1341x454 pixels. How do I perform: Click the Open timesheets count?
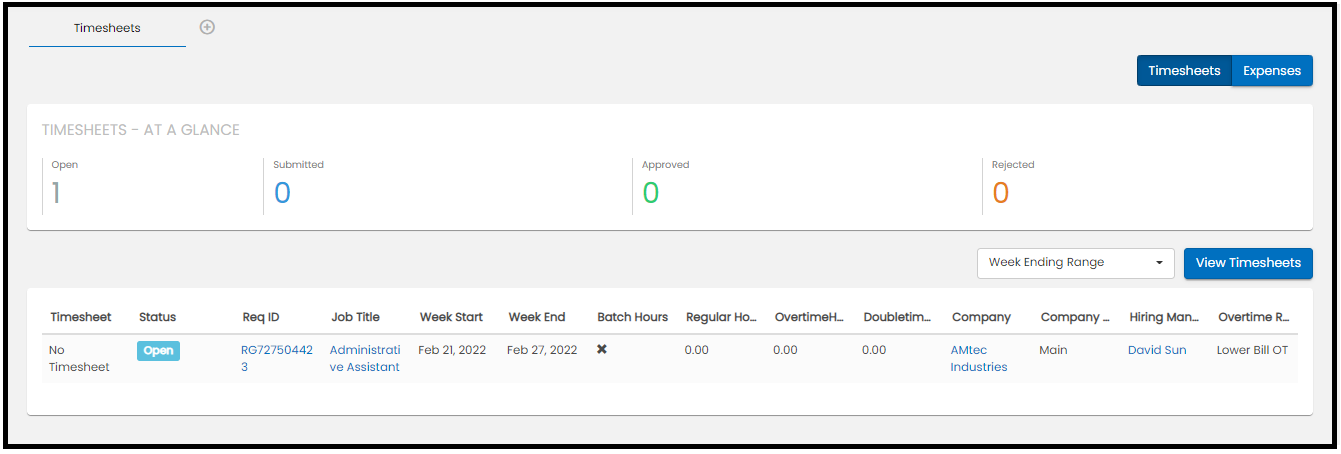(56, 193)
